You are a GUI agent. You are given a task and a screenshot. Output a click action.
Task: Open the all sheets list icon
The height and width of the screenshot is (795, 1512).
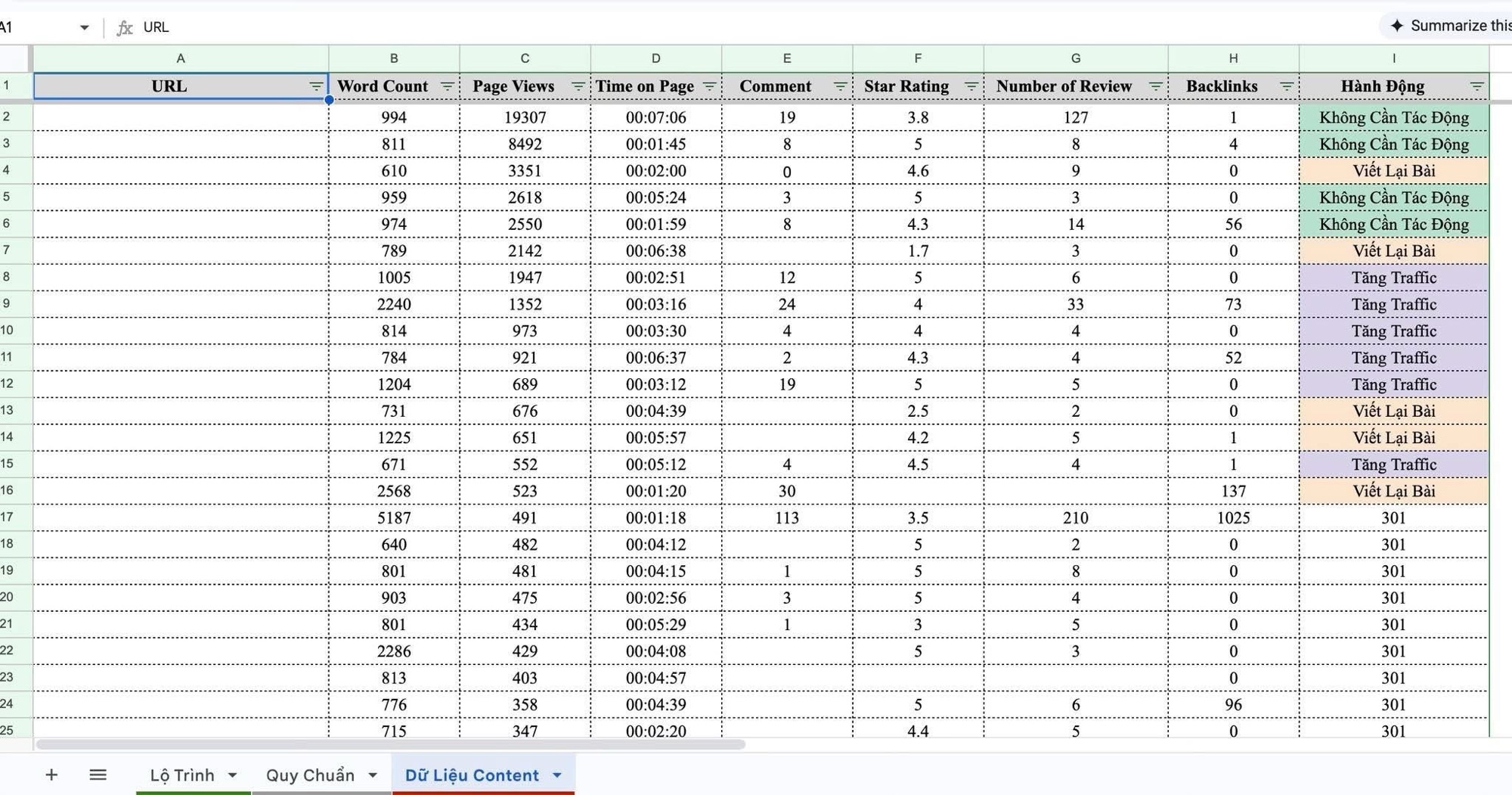click(98, 775)
